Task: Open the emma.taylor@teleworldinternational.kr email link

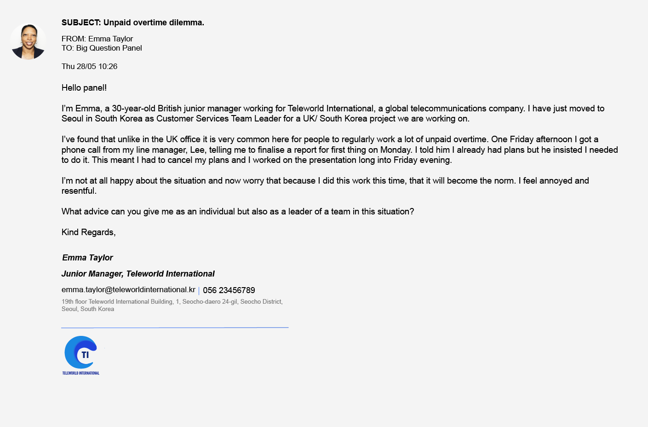Action: click(128, 290)
